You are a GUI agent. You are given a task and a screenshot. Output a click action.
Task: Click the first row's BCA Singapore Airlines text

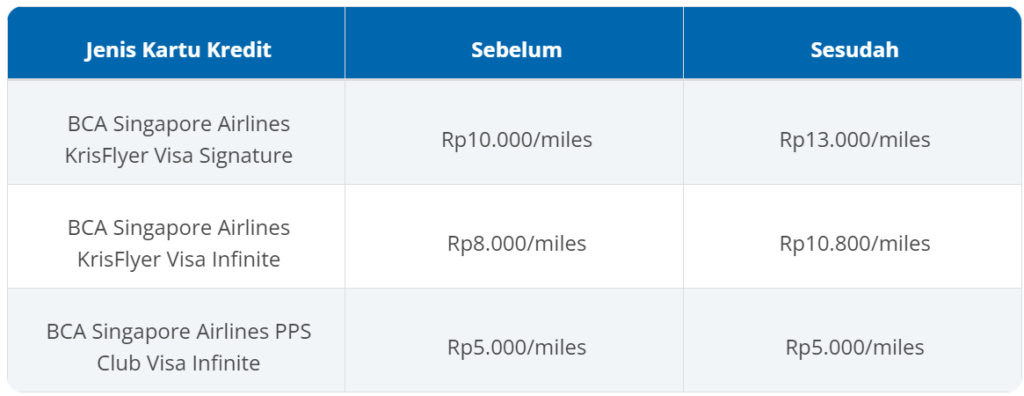pyautogui.click(x=178, y=124)
